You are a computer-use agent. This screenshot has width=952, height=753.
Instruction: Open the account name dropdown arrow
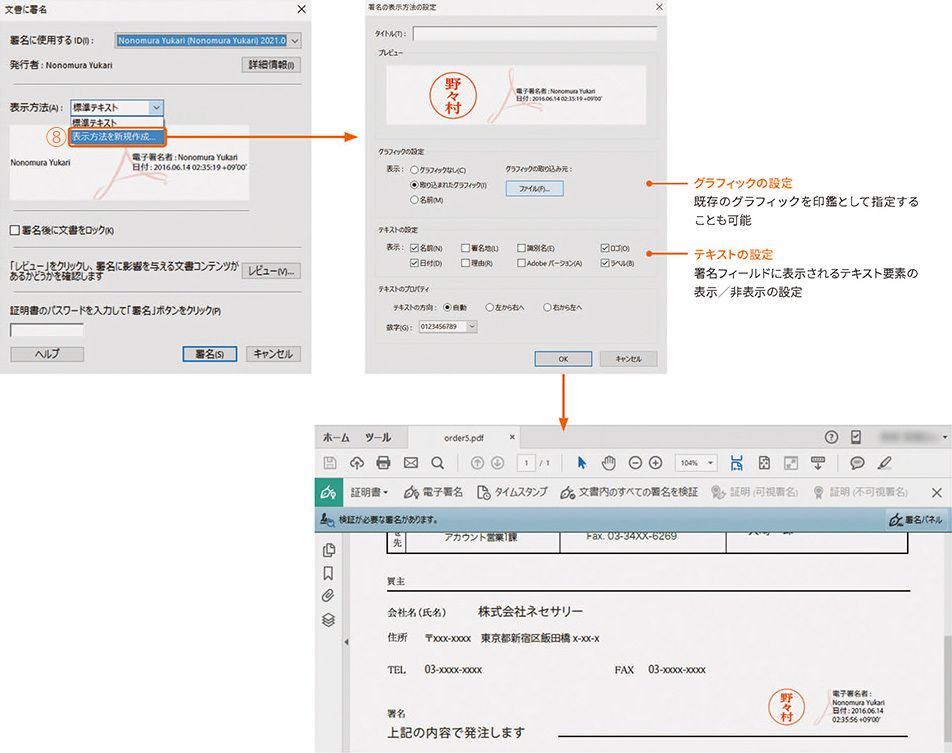tap(945, 437)
